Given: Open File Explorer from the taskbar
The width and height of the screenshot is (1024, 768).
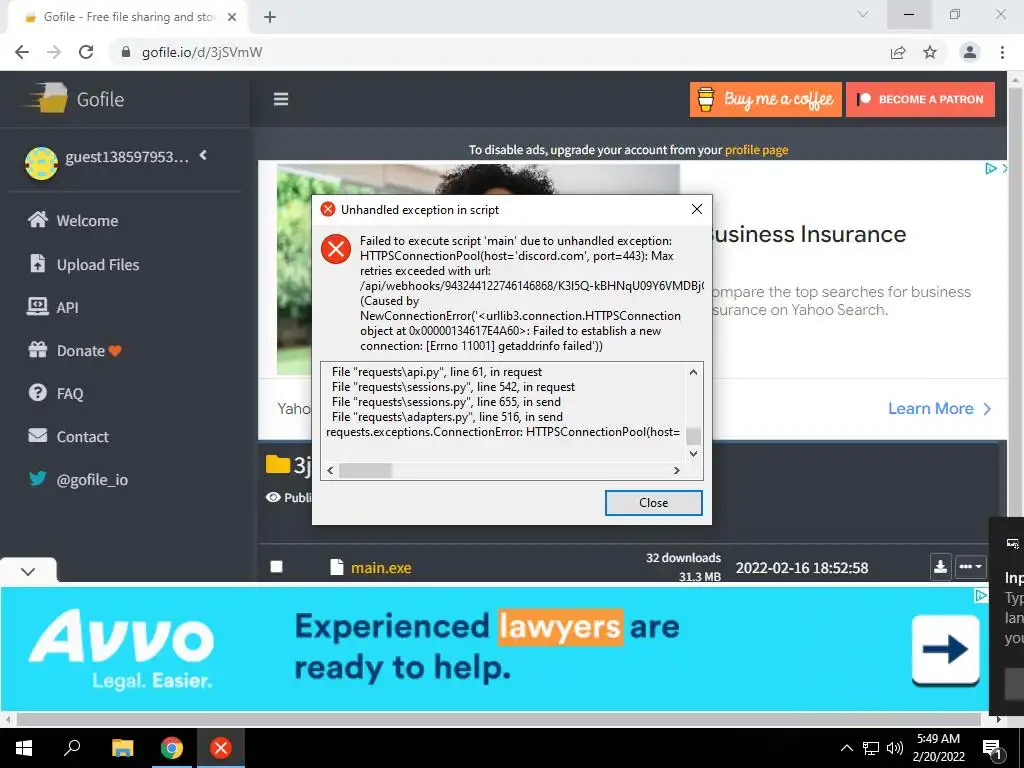Looking at the screenshot, I should pyautogui.click(x=122, y=748).
